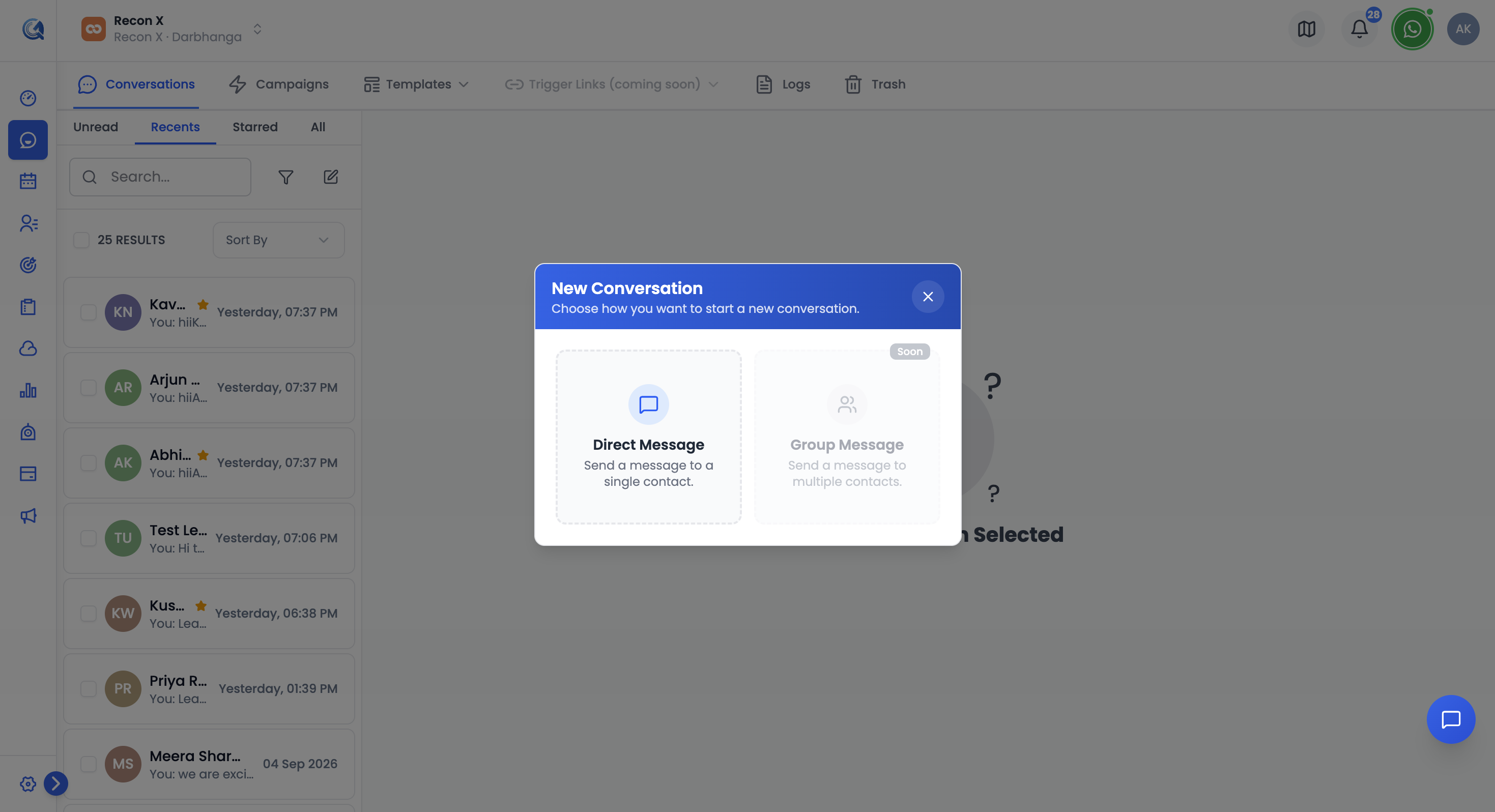The height and width of the screenshot is (812, 1495).
Task: Tick checkbox for Test Le... conversation
Action: 88,538
